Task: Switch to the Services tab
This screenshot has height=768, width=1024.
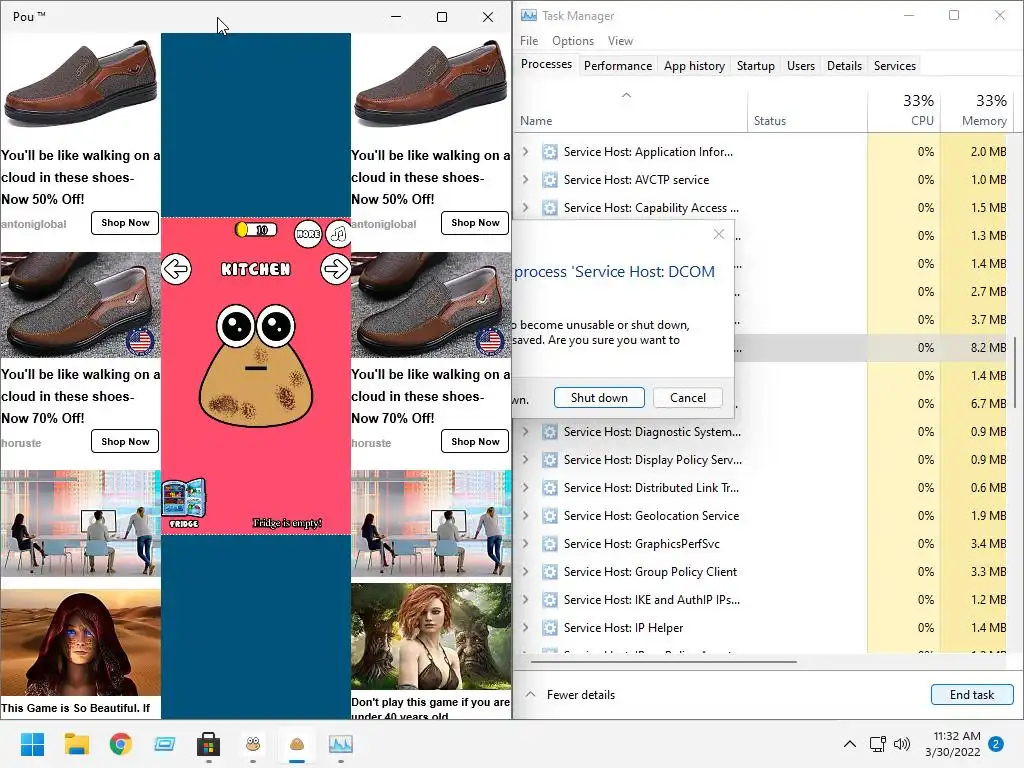Action: pos(895,65)
